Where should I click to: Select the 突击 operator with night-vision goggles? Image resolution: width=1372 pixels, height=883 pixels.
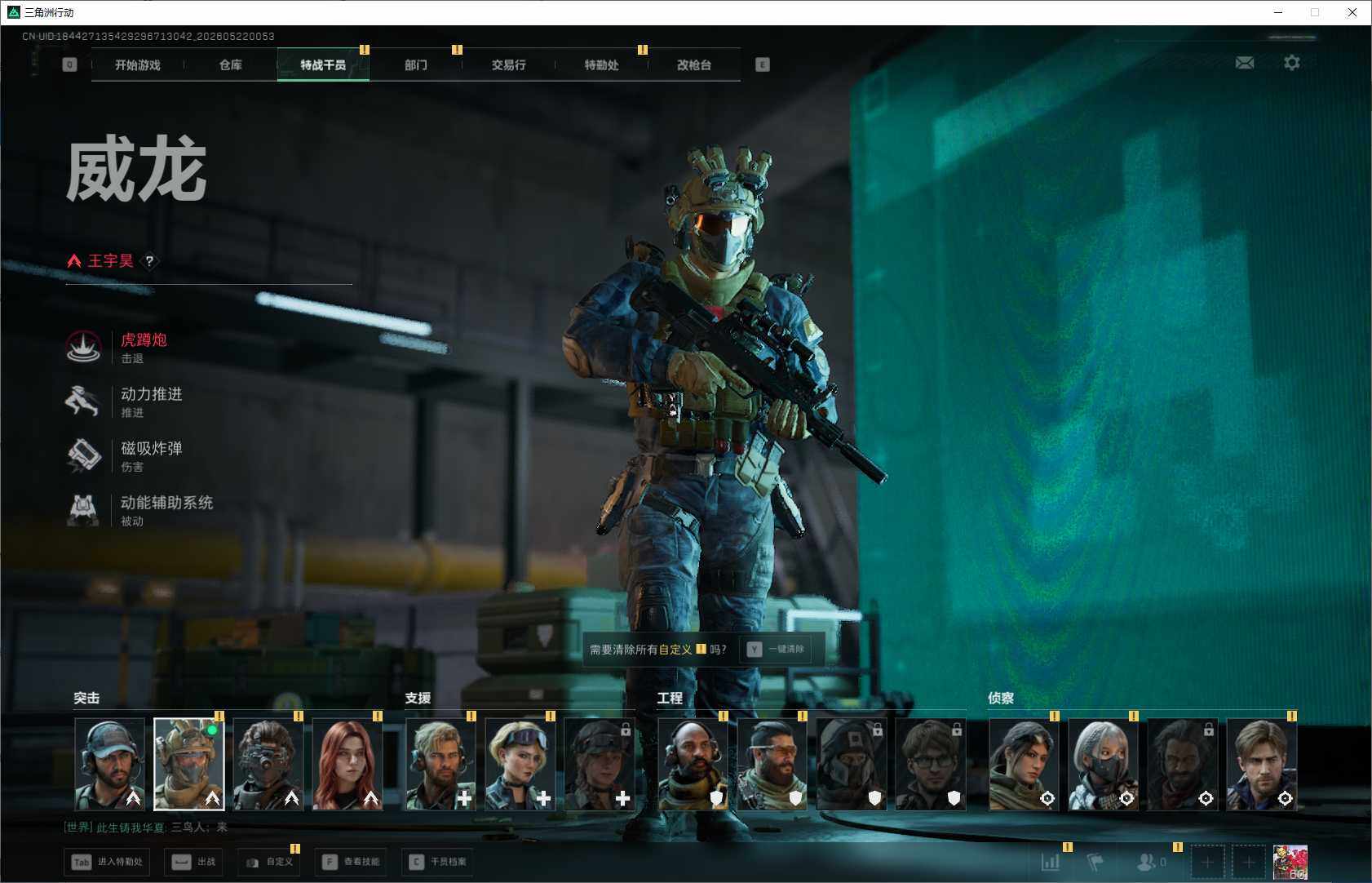tap(268, 764)
